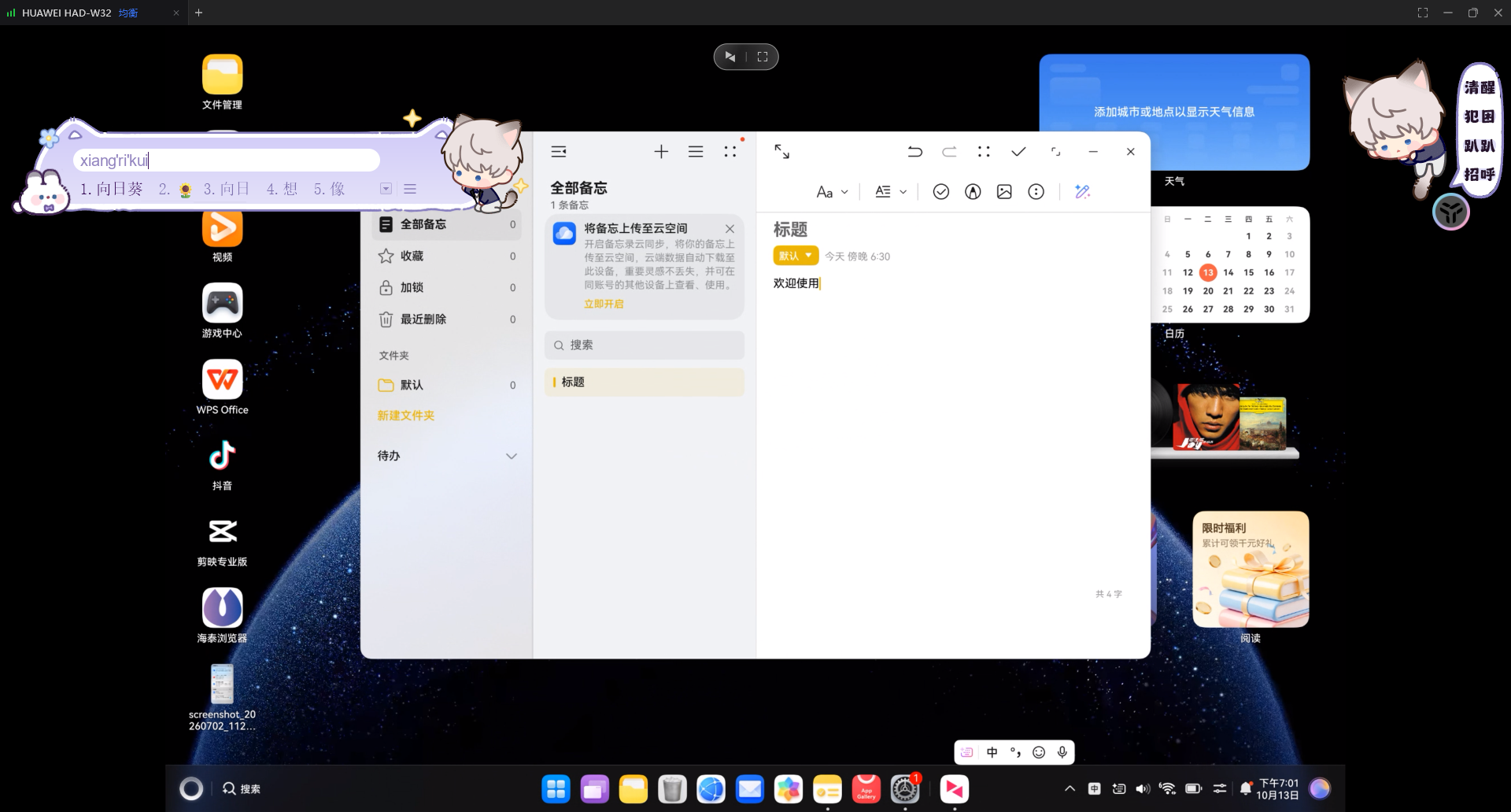Launch 剪映专业版 from desktop

coord(222,540)
